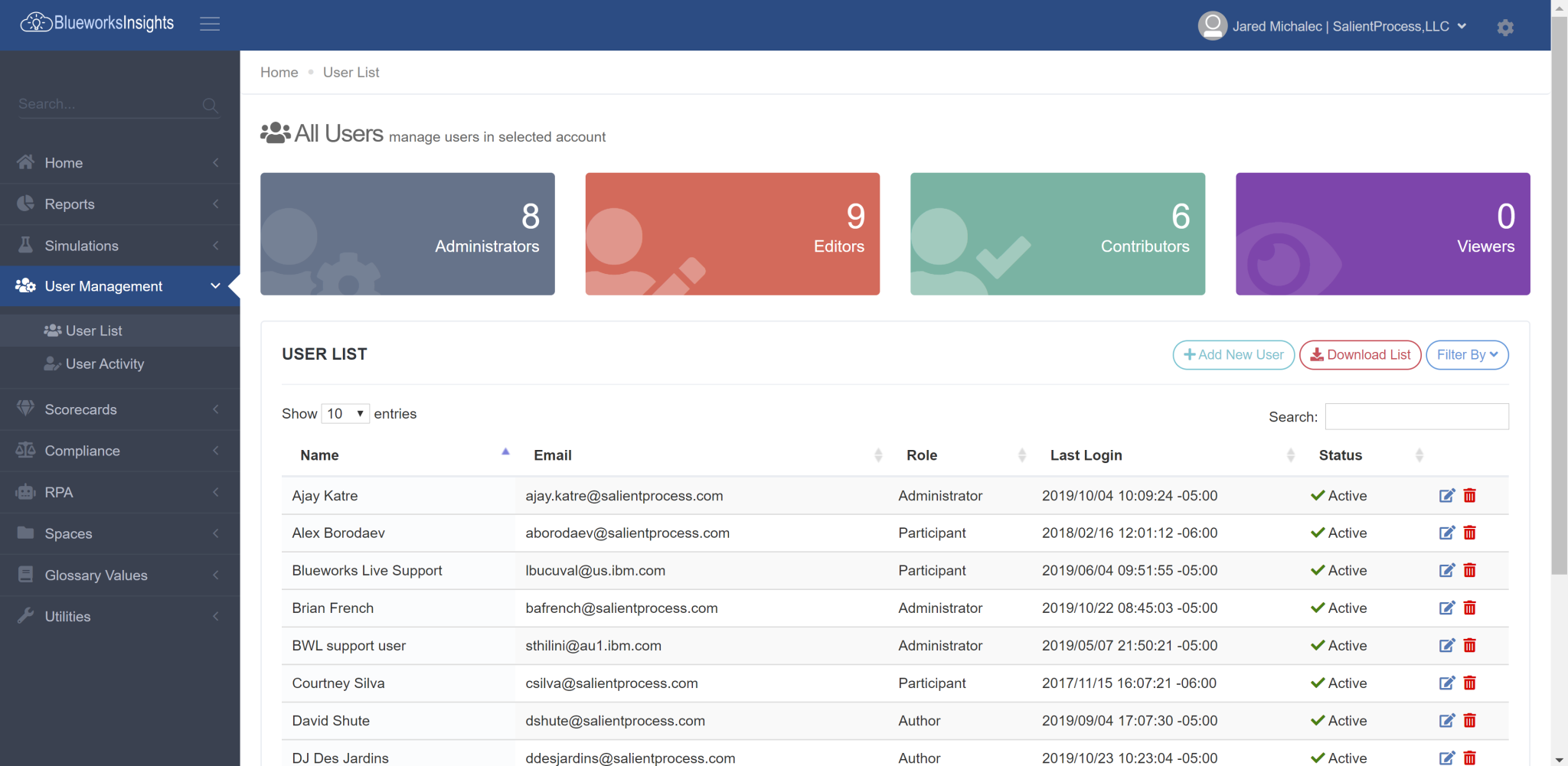This screenshot has width=1568, height=766.
Task: Select the User List icon in the sidebar
Action: click(53, 330)
